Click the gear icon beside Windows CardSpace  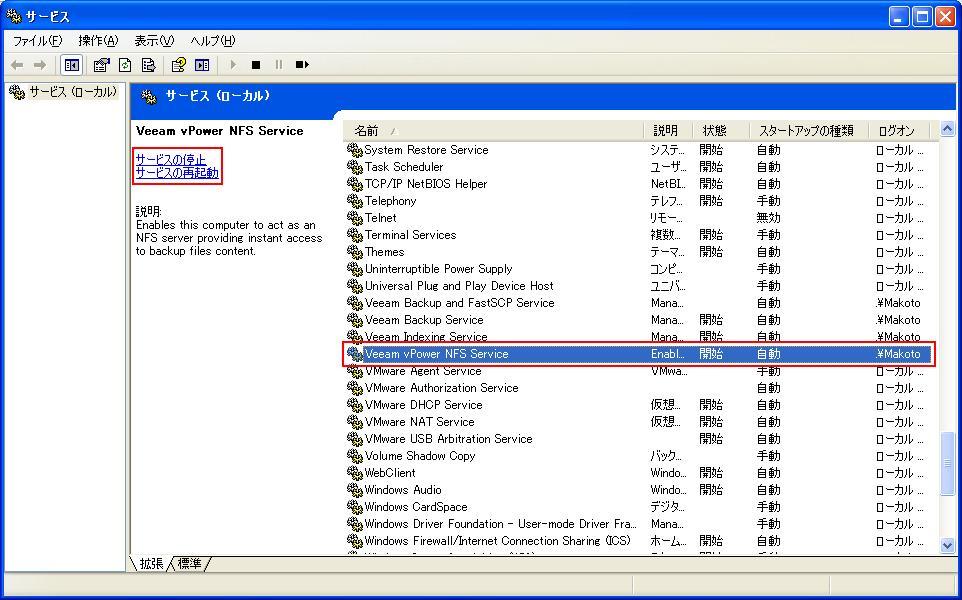point(355,507)
